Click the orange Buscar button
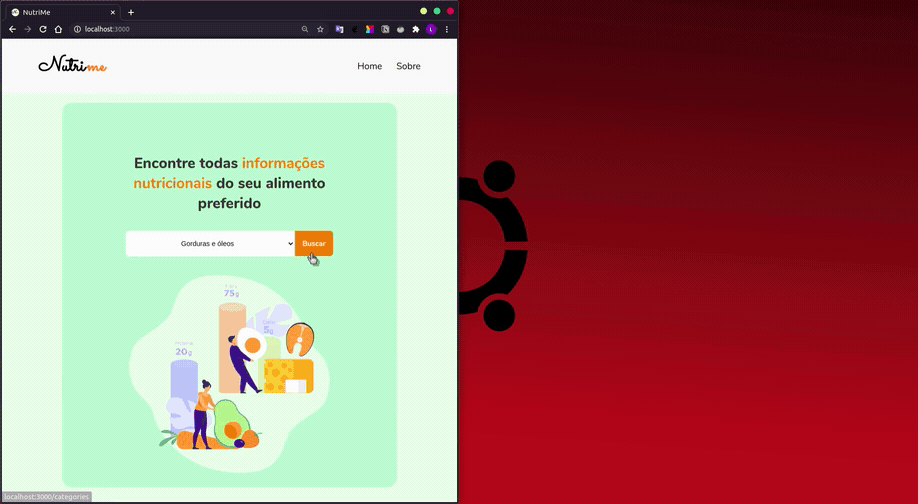The image size is (918, 504). (314, 244)
